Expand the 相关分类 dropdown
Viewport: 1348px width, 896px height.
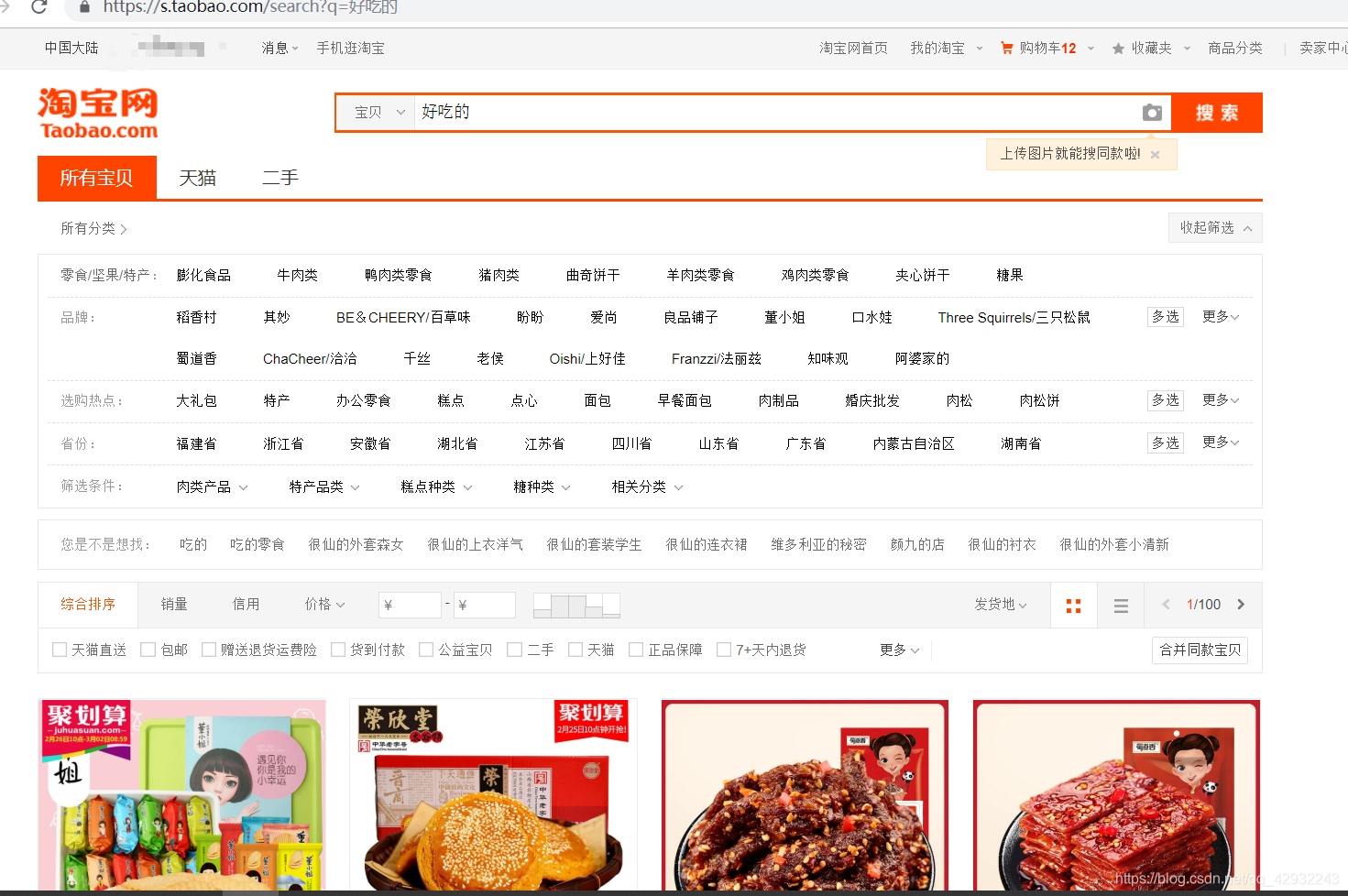tap(647, 486)
